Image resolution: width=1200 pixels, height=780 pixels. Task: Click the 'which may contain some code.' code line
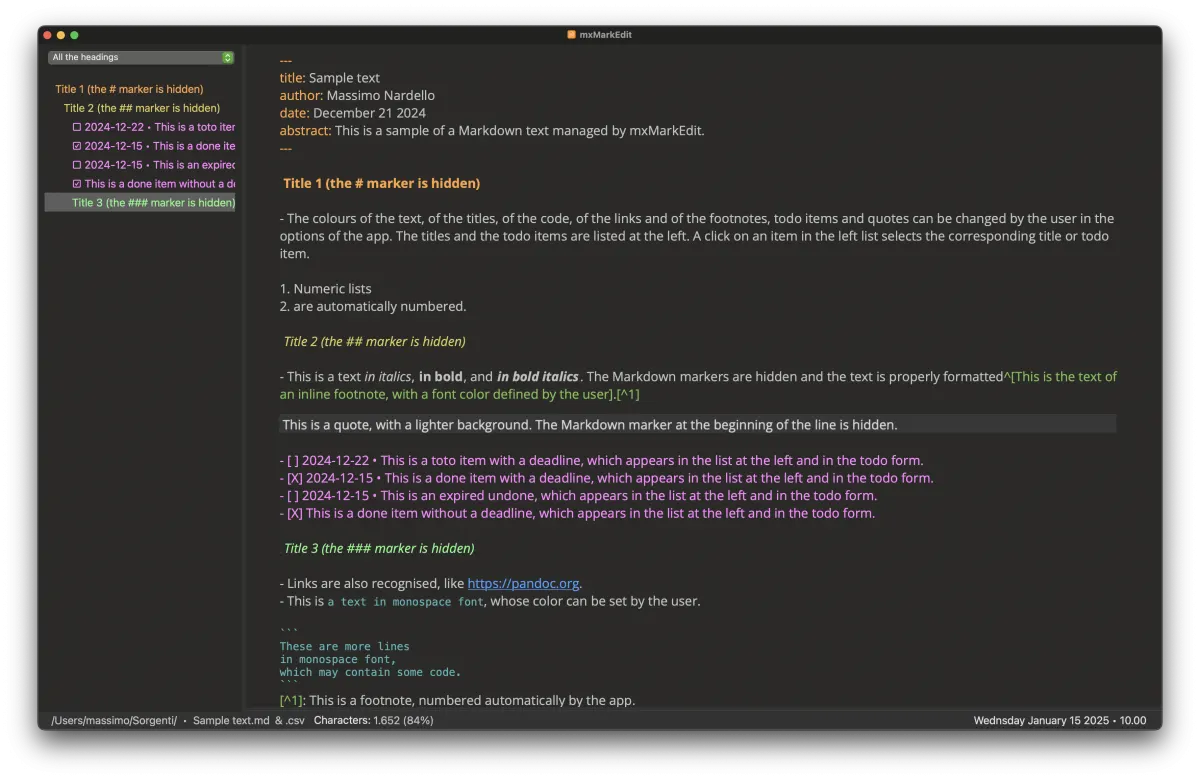click(370, 672)
